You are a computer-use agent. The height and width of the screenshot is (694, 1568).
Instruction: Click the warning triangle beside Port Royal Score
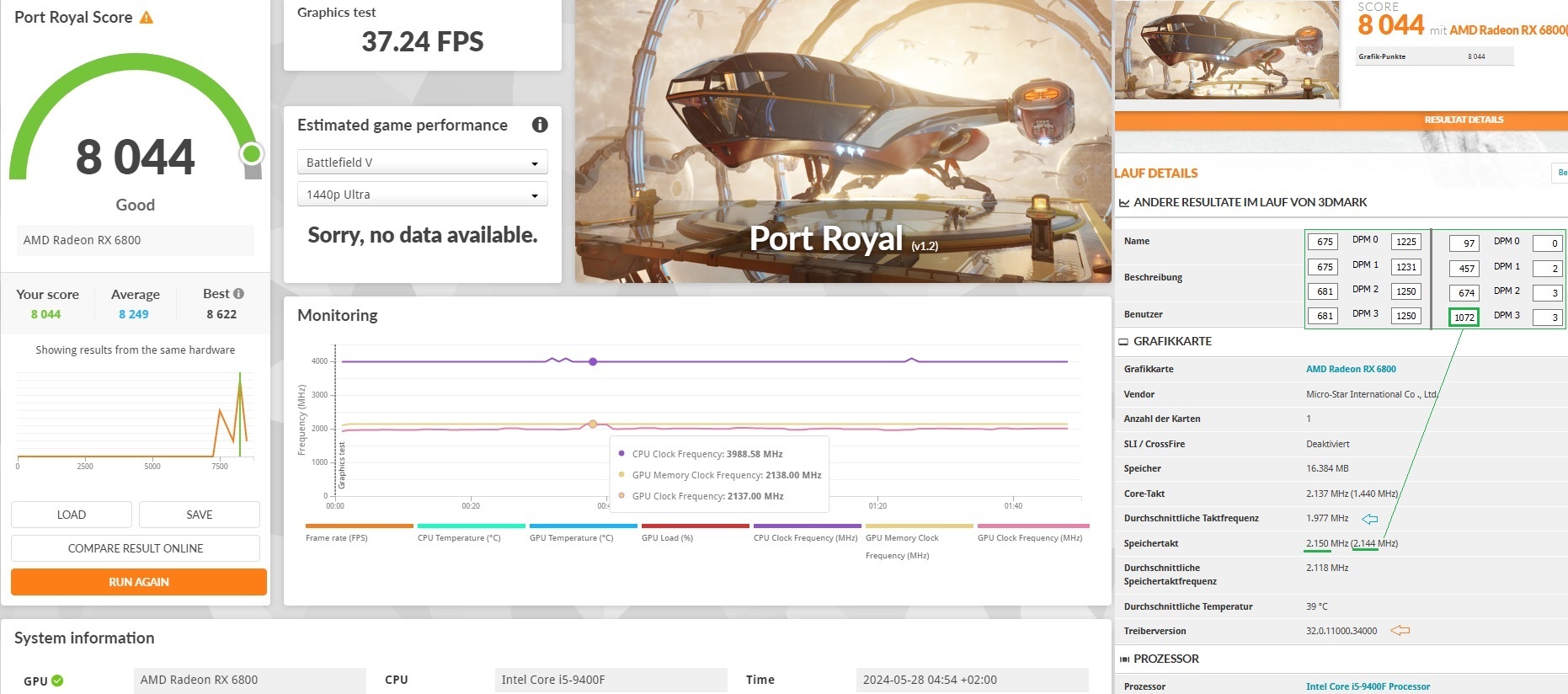tap(147, 17)
